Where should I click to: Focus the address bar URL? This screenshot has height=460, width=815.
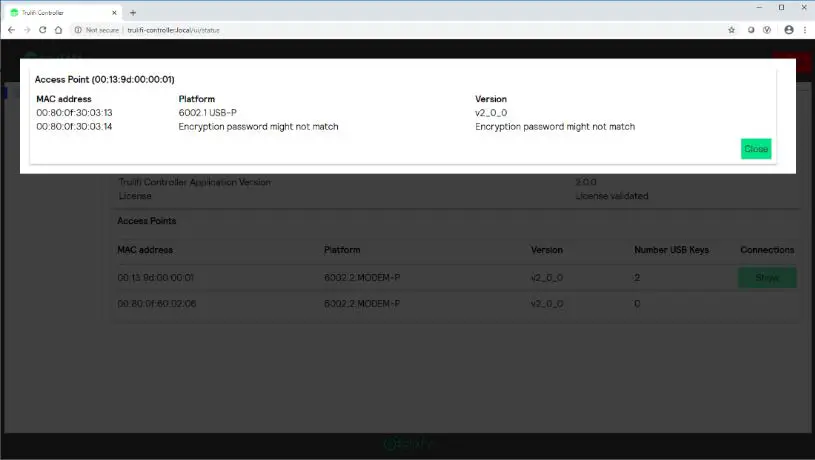coord(174,30)
